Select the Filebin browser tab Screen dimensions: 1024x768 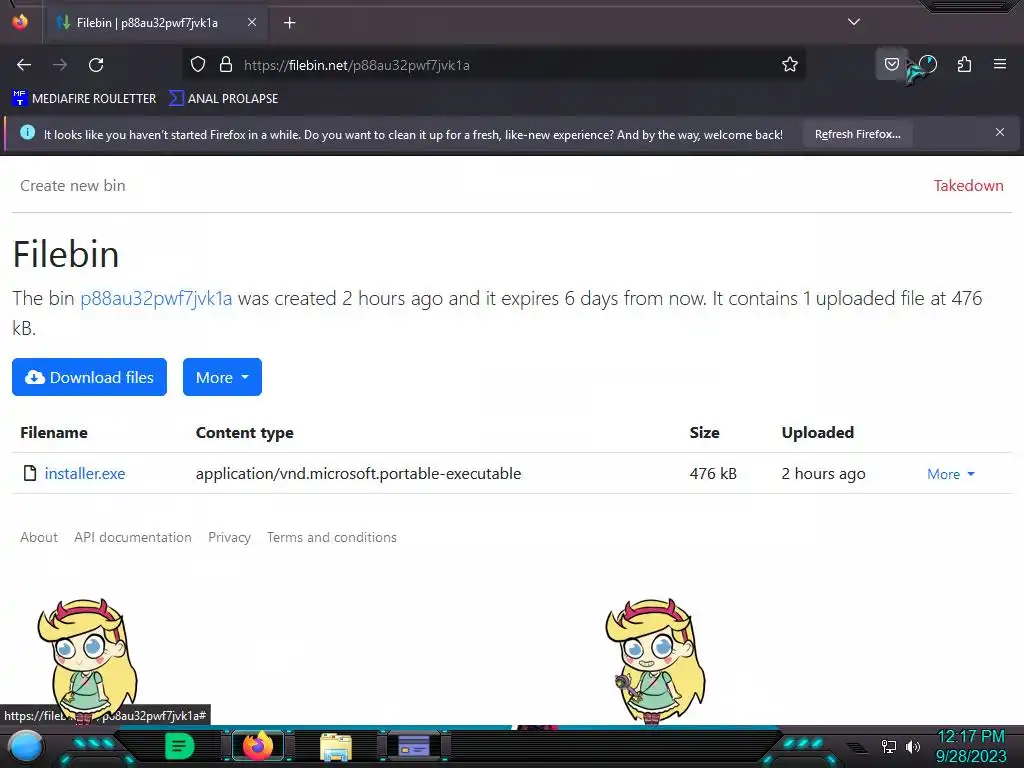[155, 23]
